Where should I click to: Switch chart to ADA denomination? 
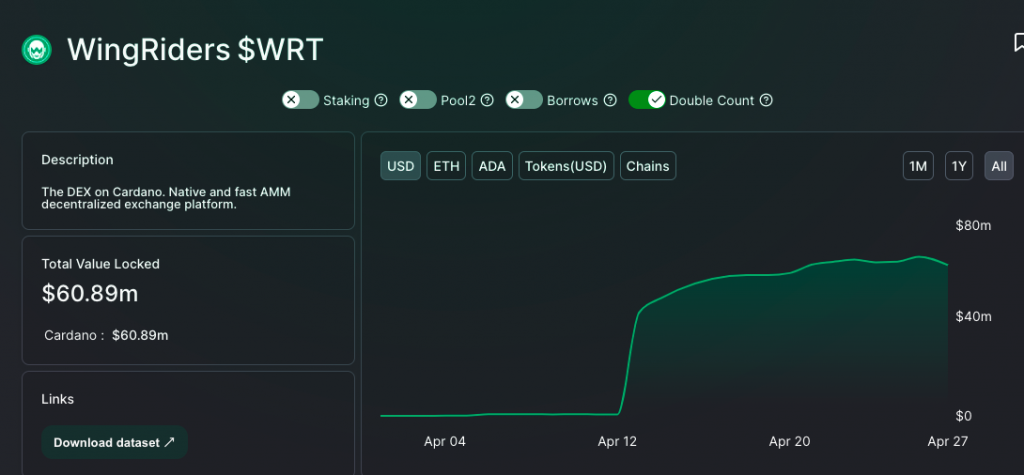point(492,166)
